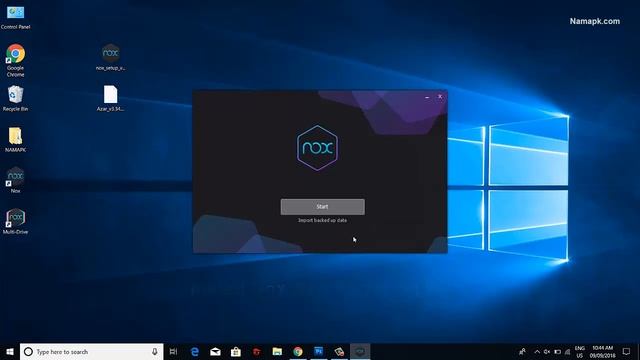The height and width of the screenshot is (360, 640).
Task: Open Google Chrome desktop shortcut
Action: tap(16, 60)
